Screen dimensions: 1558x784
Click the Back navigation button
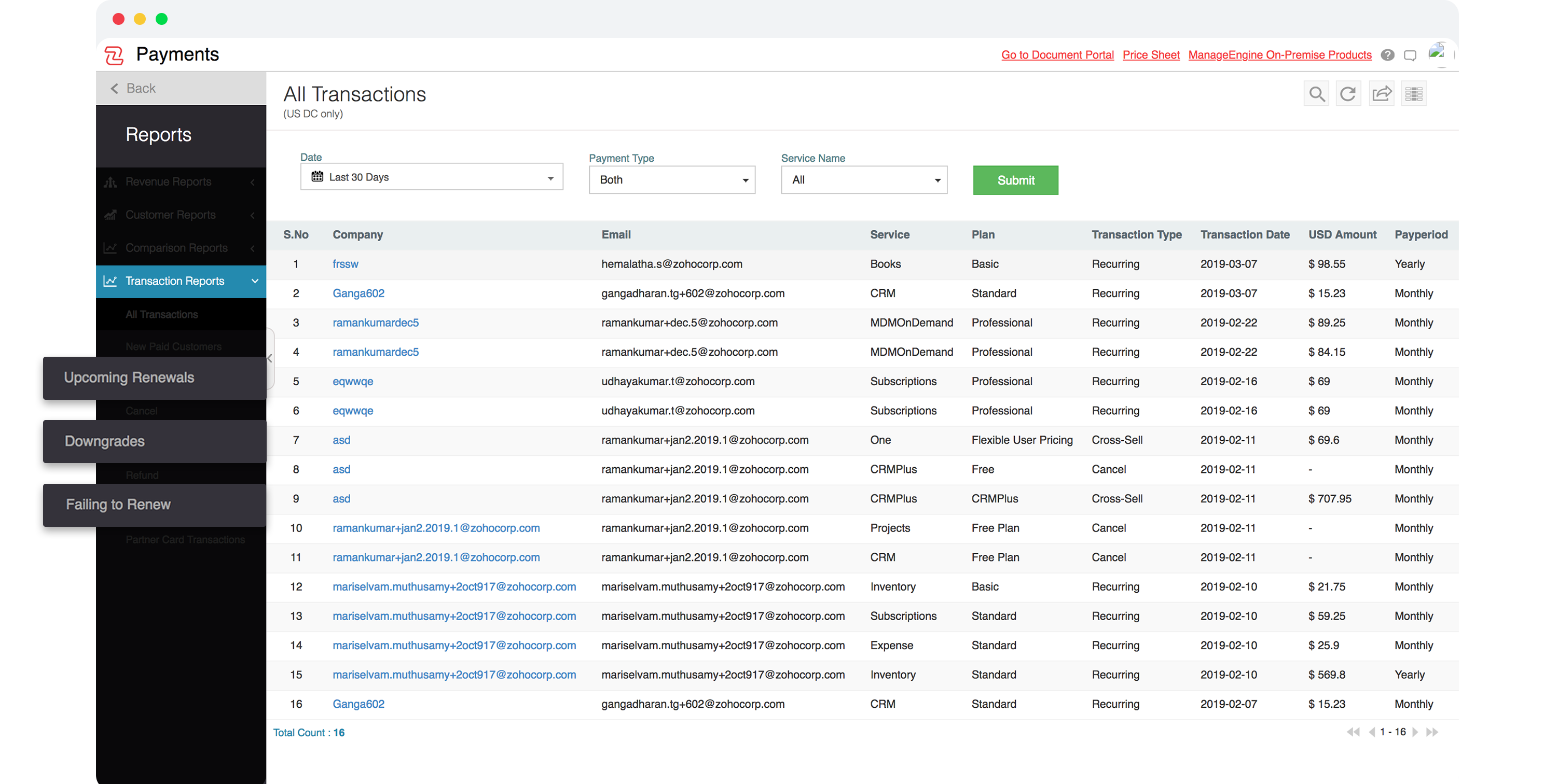click(x=142, y=88)
